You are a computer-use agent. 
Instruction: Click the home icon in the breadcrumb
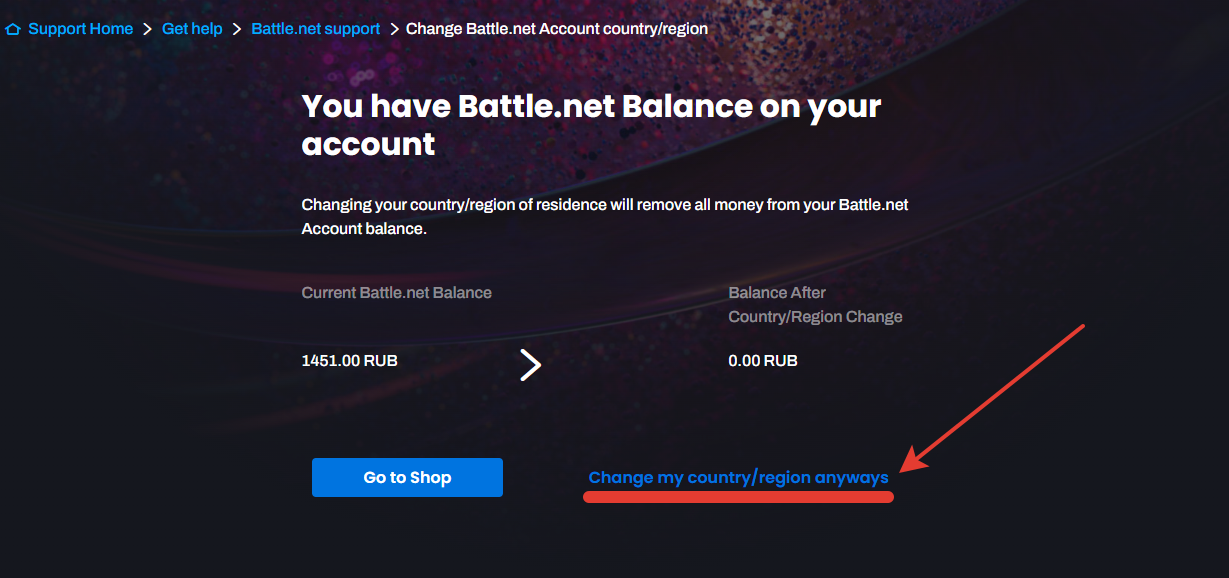pyautogui.click(x=13, y=30)
